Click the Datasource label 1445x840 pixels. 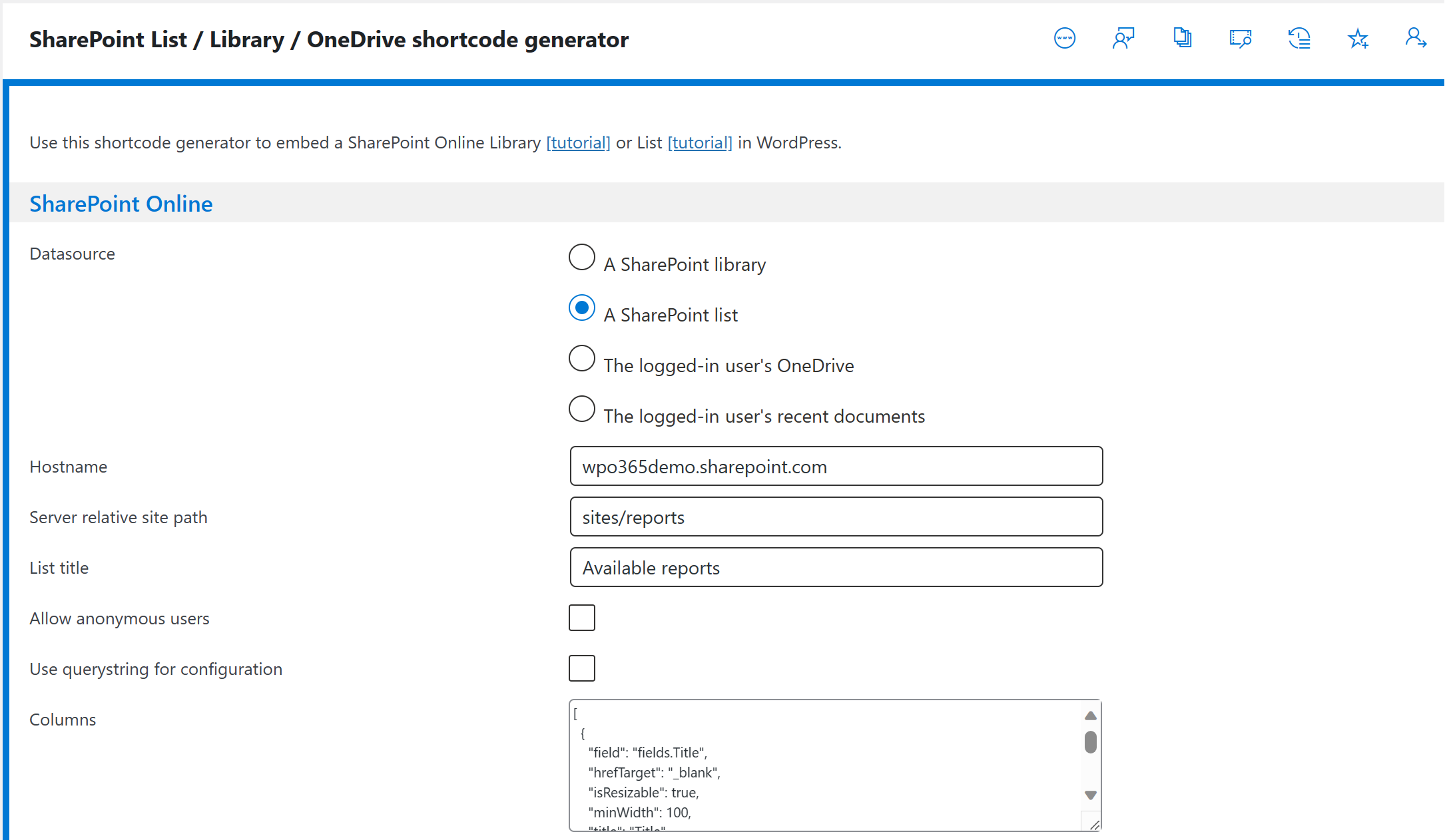coord(72,254)
